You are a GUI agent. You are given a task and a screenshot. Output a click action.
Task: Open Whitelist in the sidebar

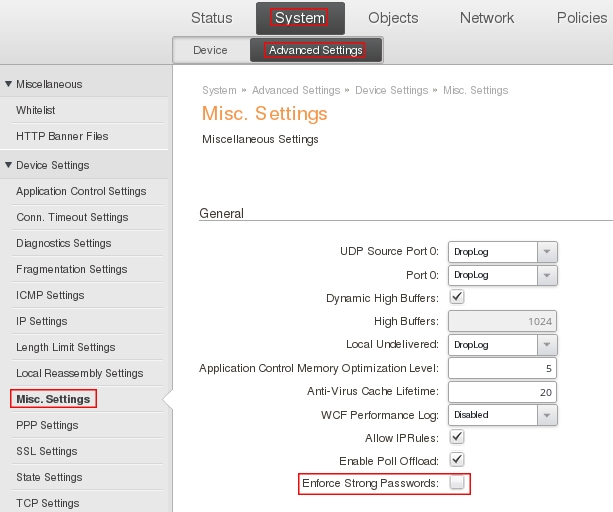37,110
